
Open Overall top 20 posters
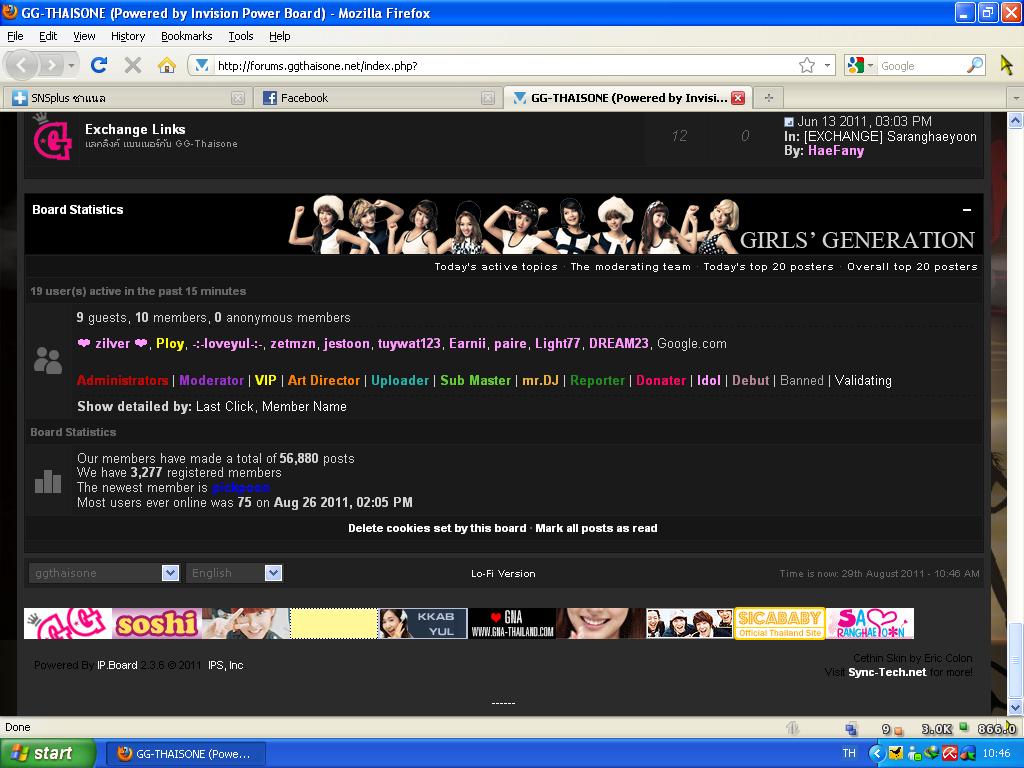click(912, 266)
